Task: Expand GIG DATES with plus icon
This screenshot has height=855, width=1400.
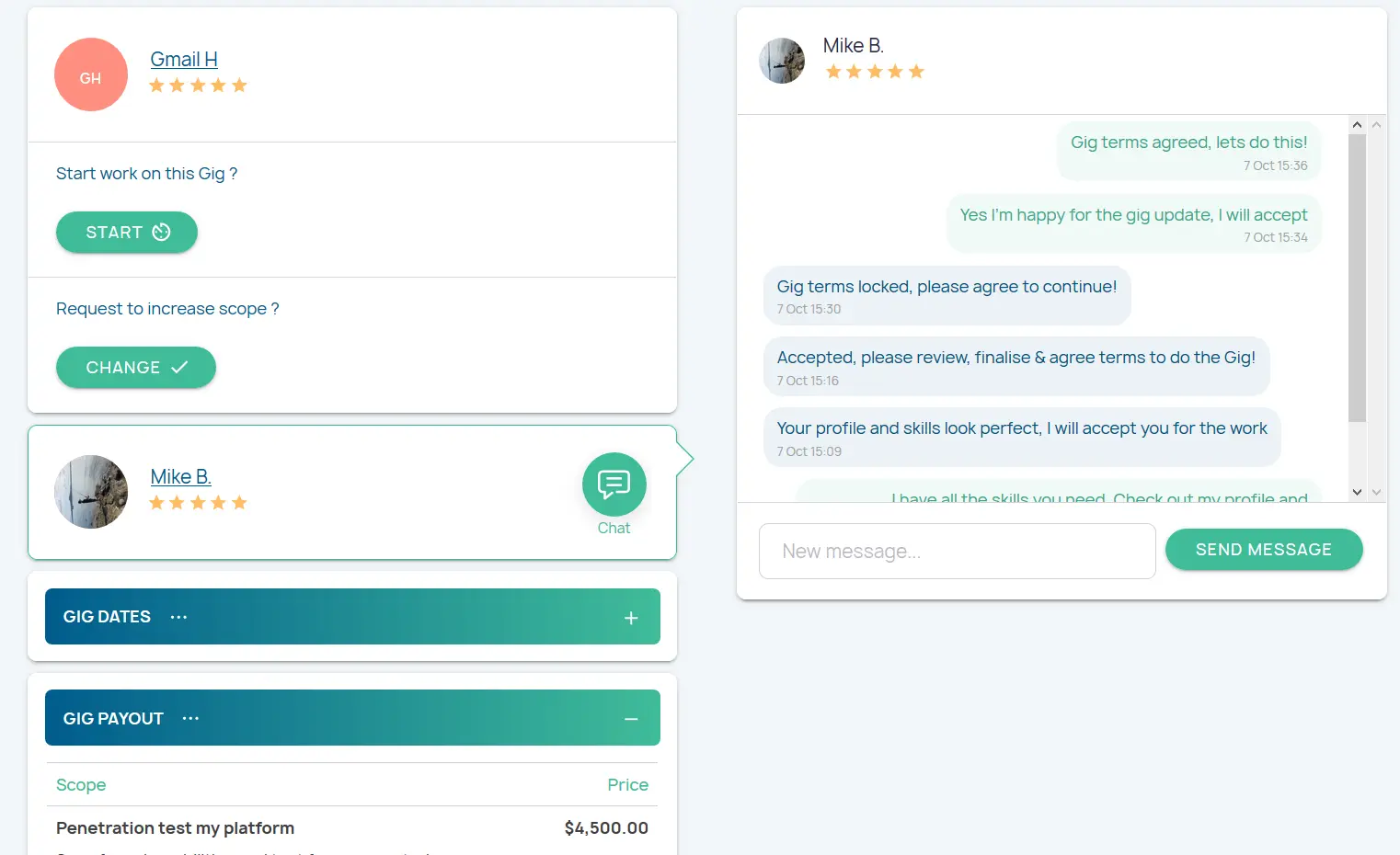Action: [x=631, y=618]
